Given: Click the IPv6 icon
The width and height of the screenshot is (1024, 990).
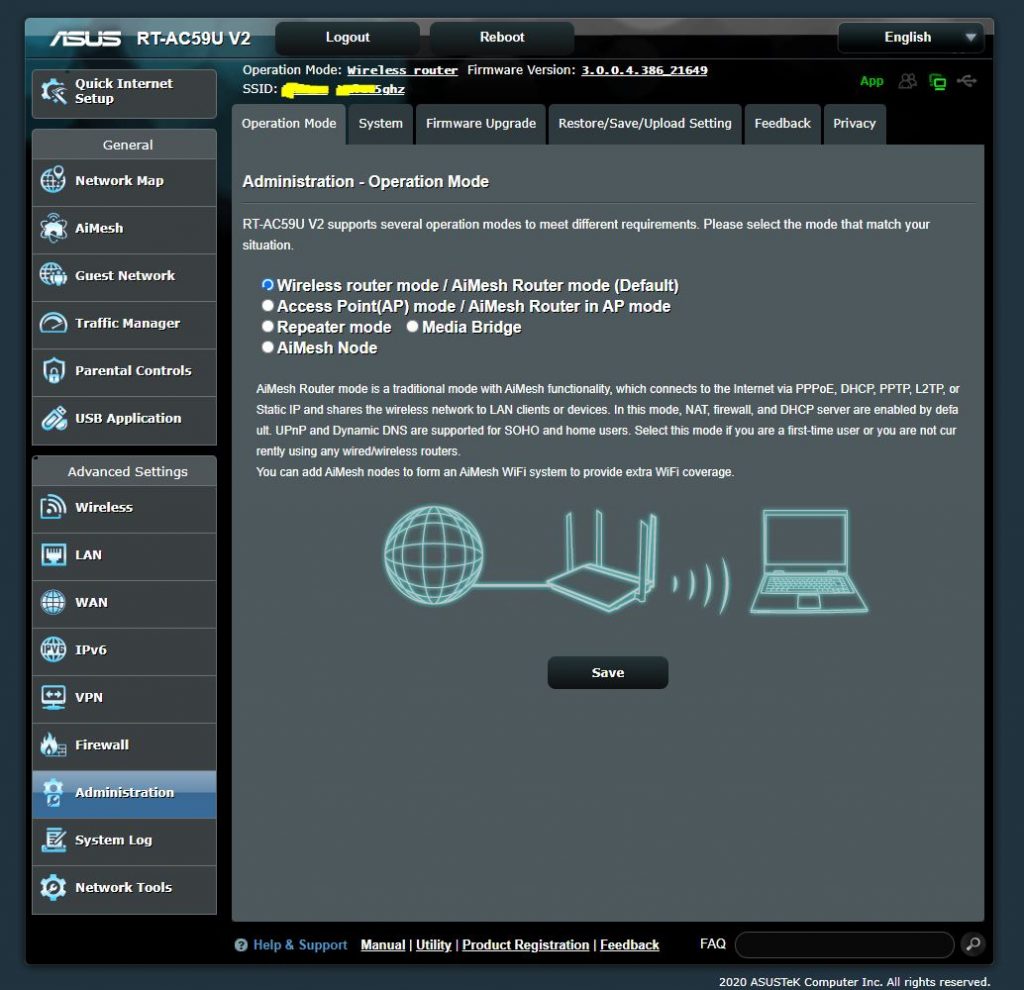Looking at the screenshot, I should pos(53,649).
